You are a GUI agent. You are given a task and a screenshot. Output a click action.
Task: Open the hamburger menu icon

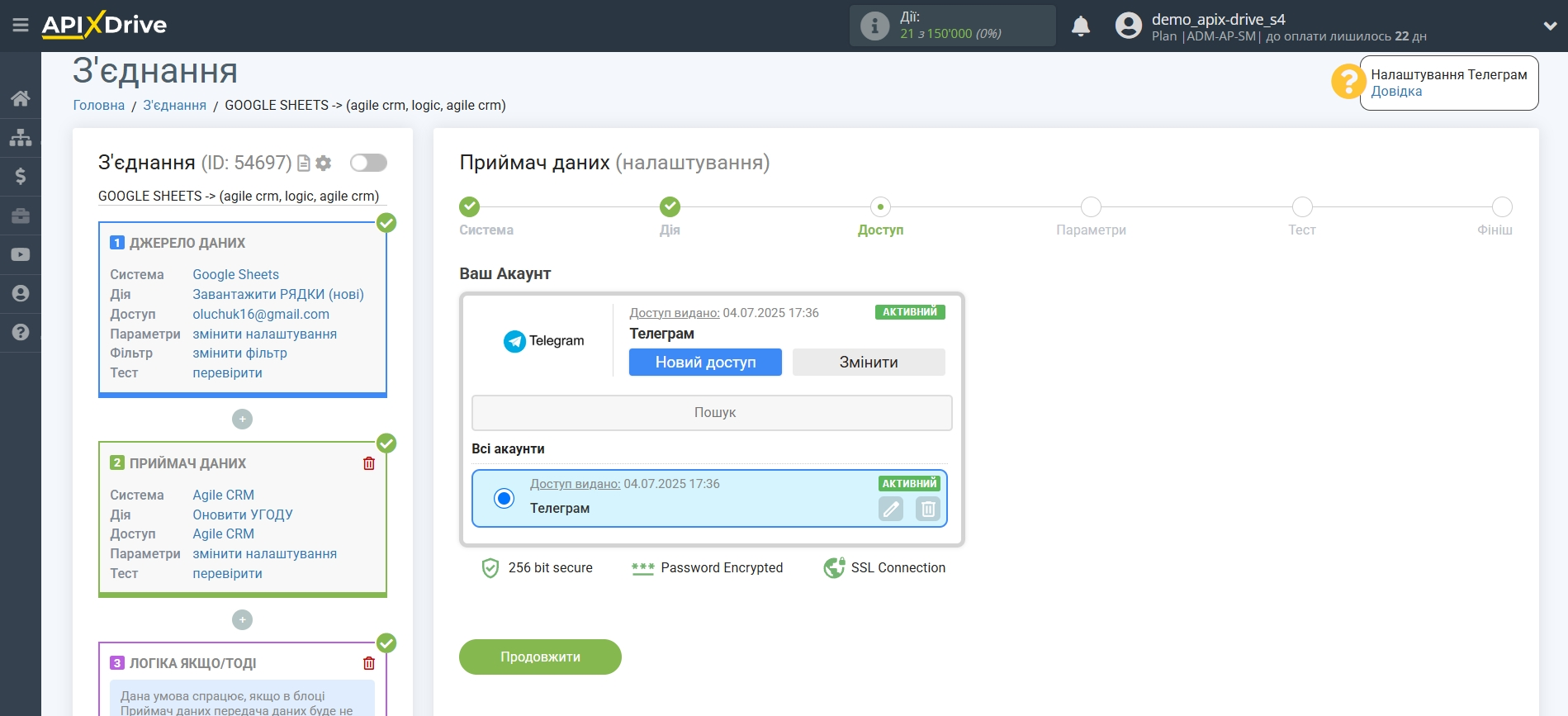pyautogui.click(x=21, y=26)
